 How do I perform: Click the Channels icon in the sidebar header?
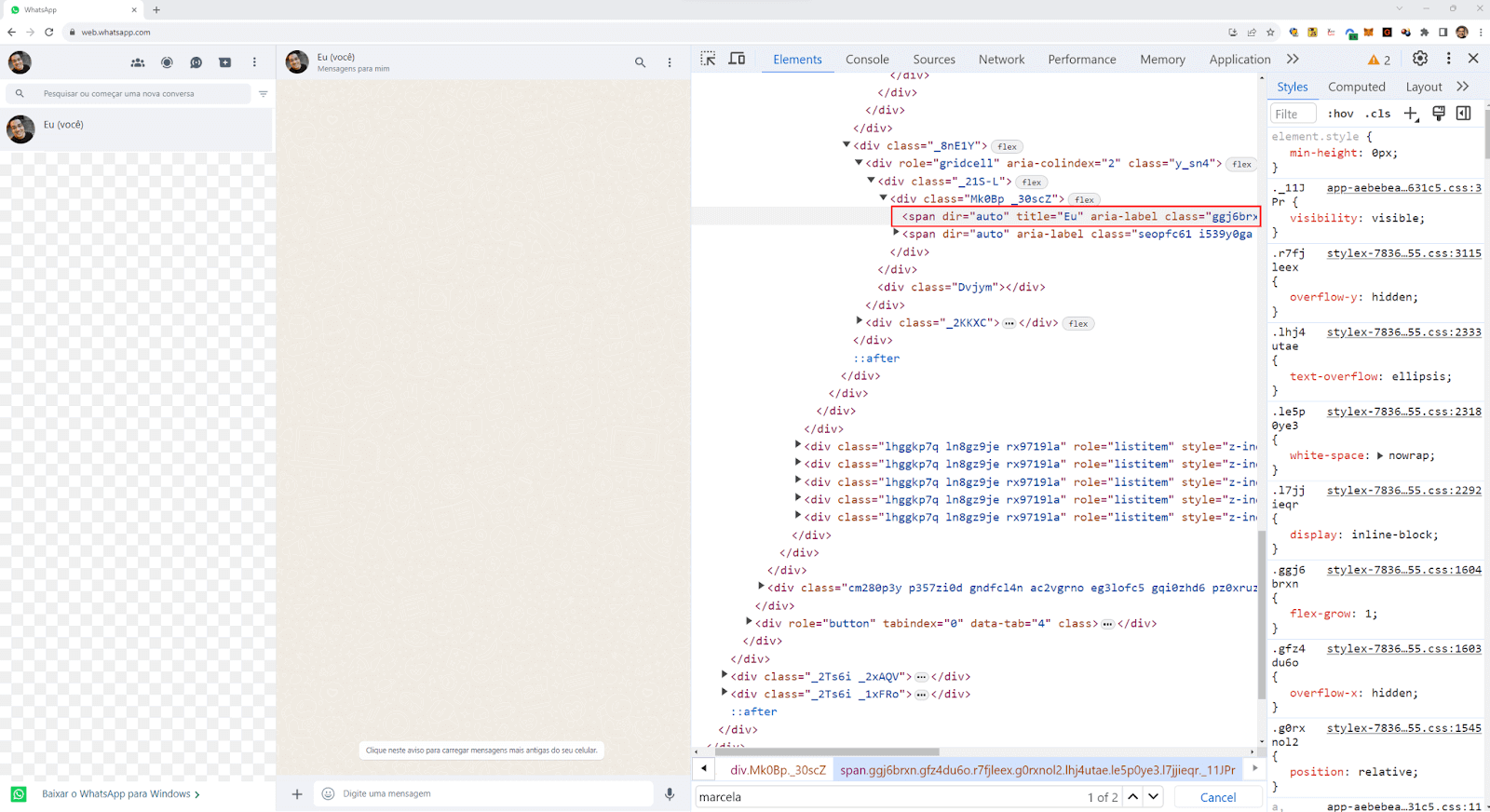click(x=196, y=62)
